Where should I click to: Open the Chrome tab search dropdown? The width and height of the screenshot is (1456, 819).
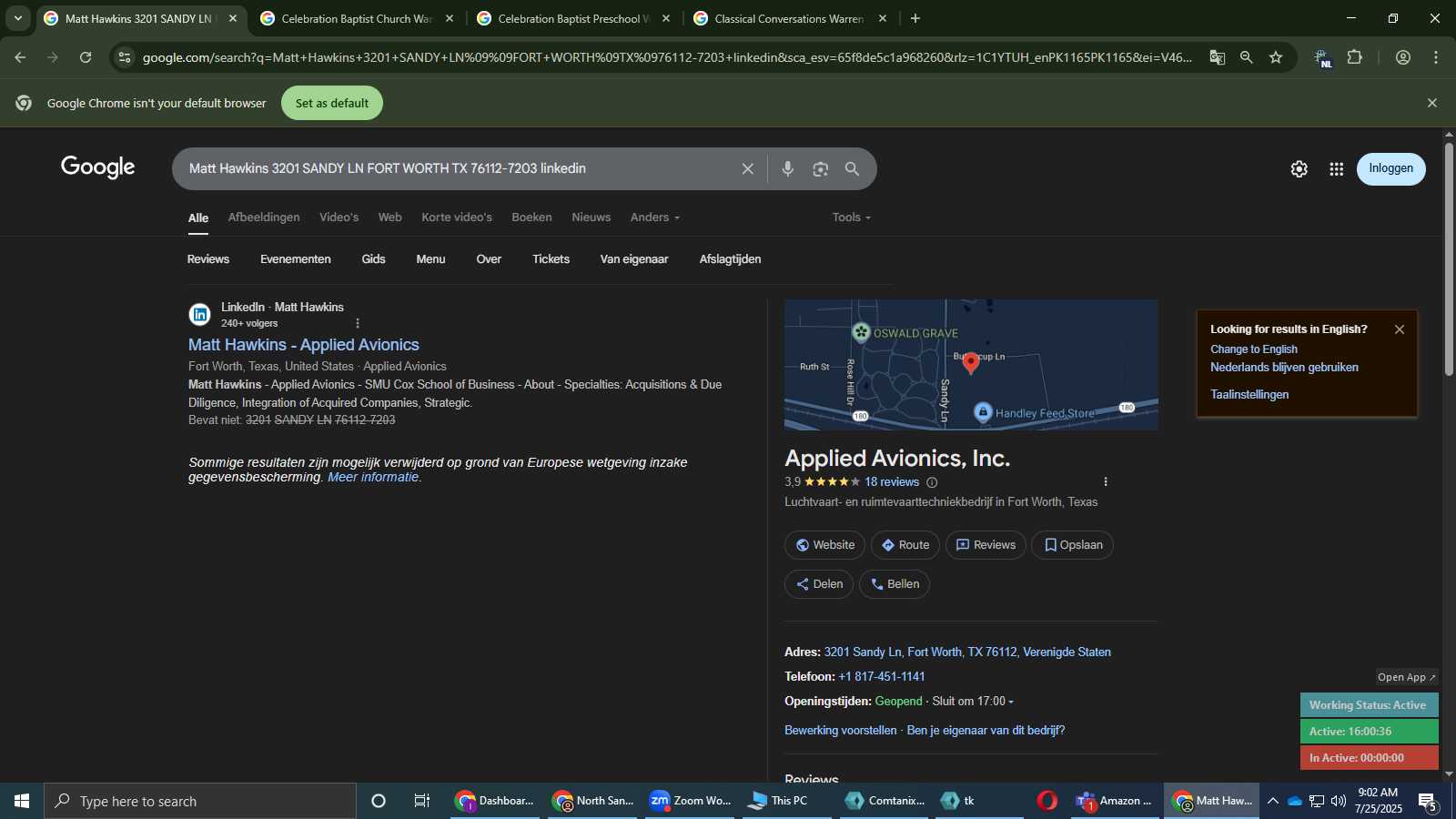pyautogui.click(x=17, y=18)
